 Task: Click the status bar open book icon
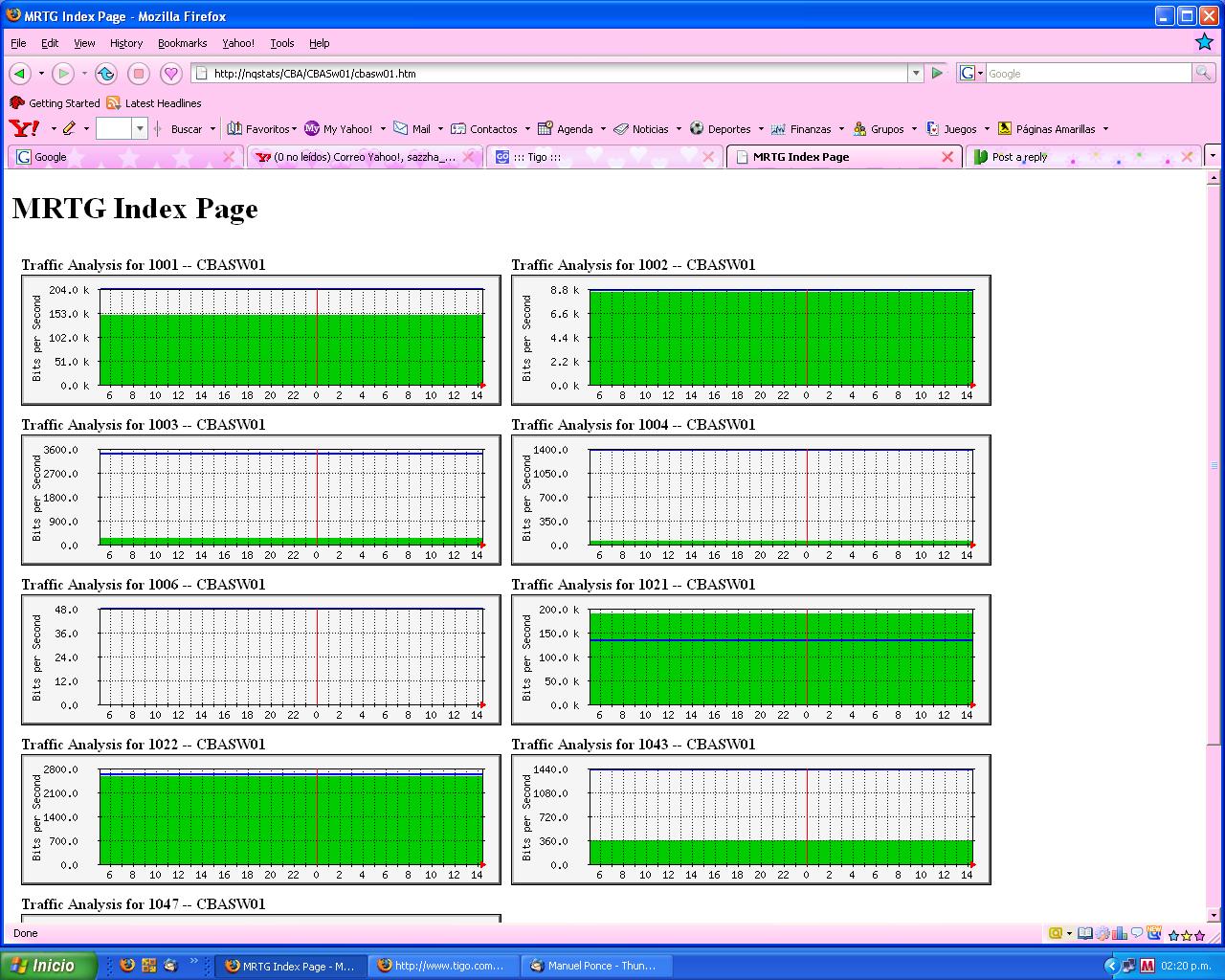click(x=1084, y=933)
